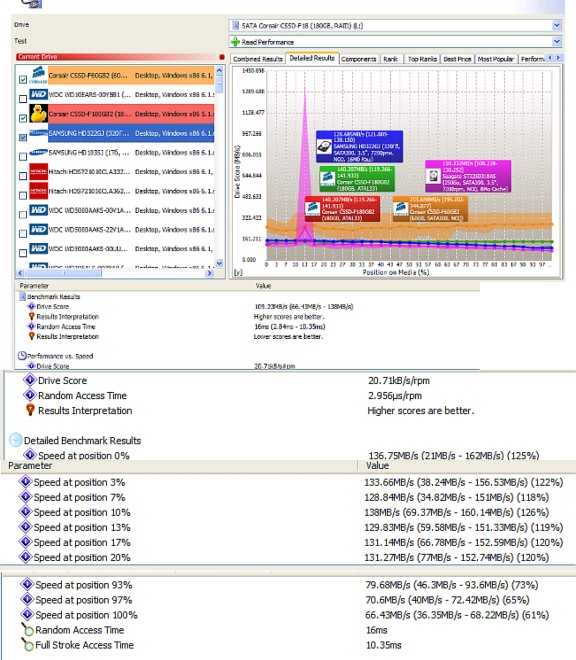Click the Benchmark Results section icon
576x660 pixels.
[x=23, y=296]
